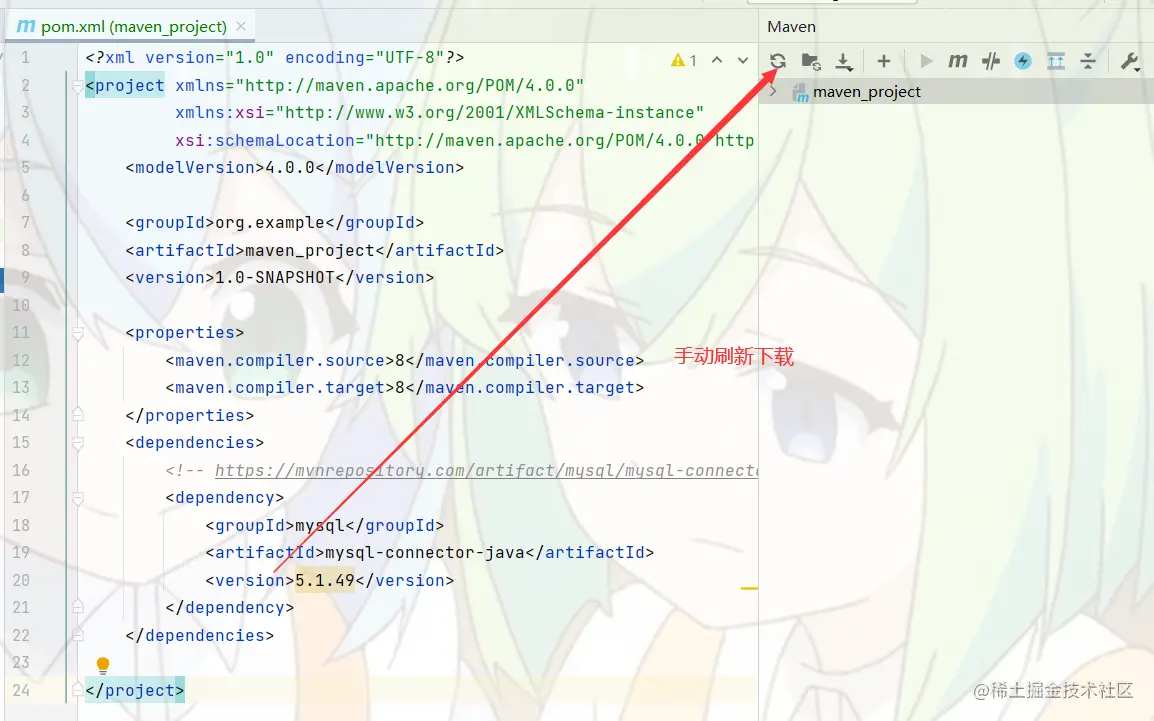Select maven_project in Maven tree
This screenshot has height=721, width=1154.
pyautogui.click(x=866, y=92)
